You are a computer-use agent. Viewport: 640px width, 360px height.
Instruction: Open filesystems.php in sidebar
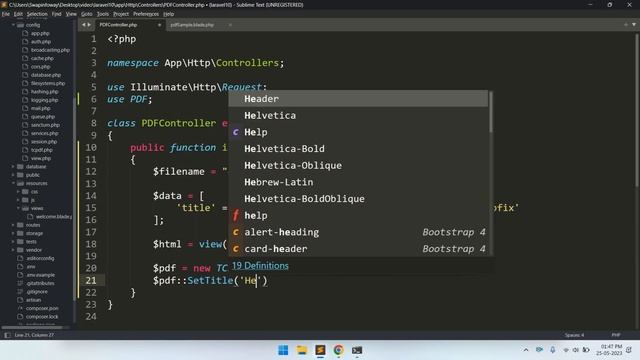(x=48, y=83)
